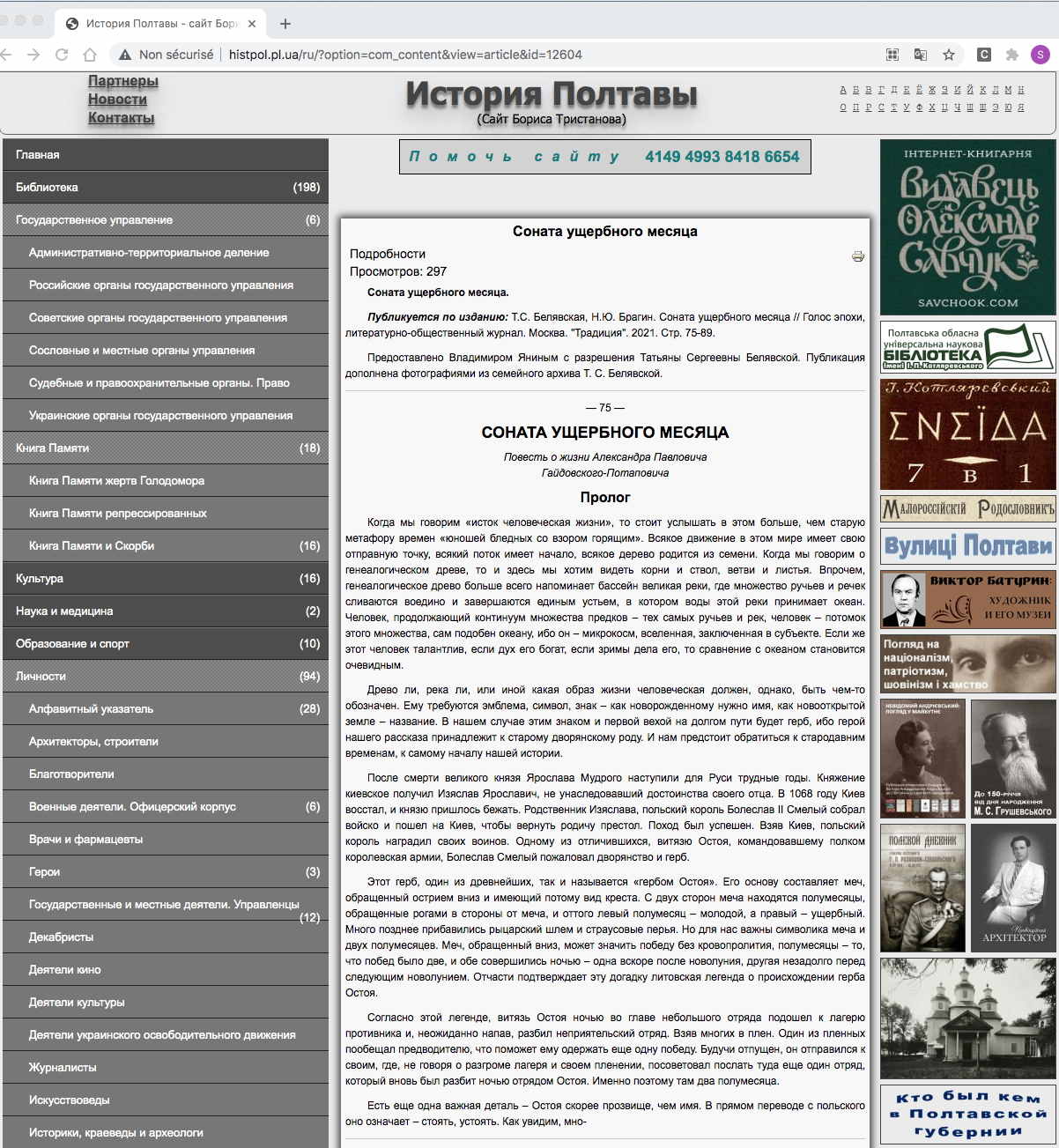Viewport: 1059px width, 1148px height.
Task: Open the extensions puzzle piece icon
Action: point(1012,55)
